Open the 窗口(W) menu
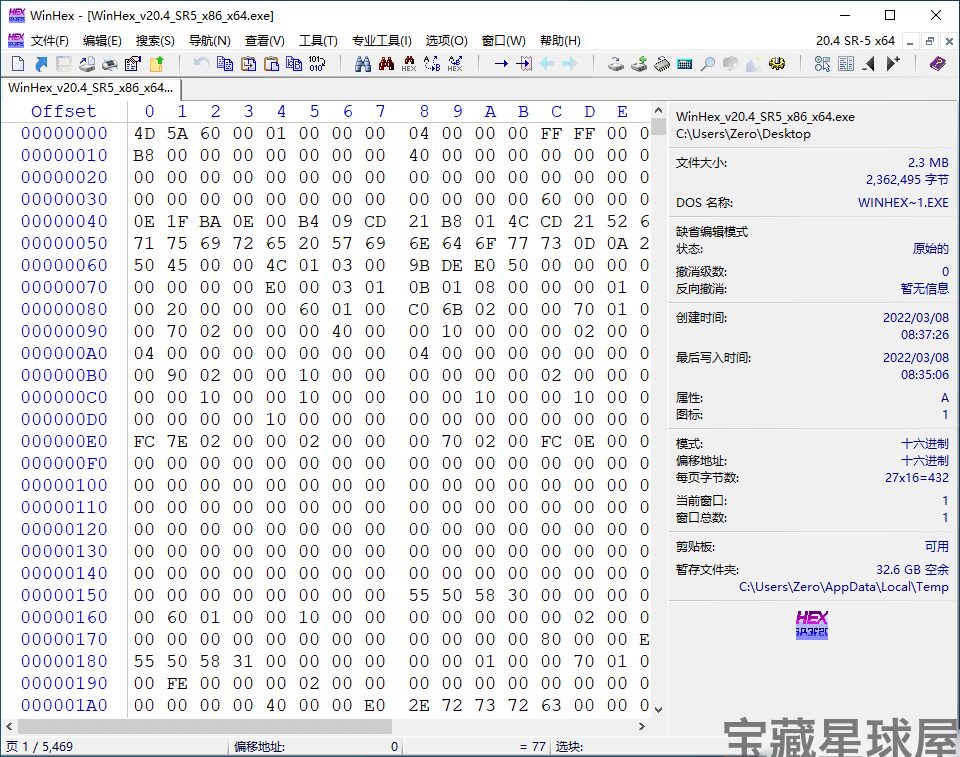The width and height of the screenshot is (960, 757). coord(503,41)
